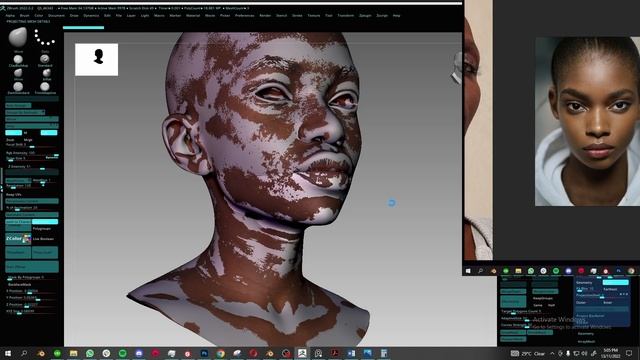This screenshot has height=360, width=640.
Task: Click the Geometry label in lower-right panel
Action: pos(584,282)
